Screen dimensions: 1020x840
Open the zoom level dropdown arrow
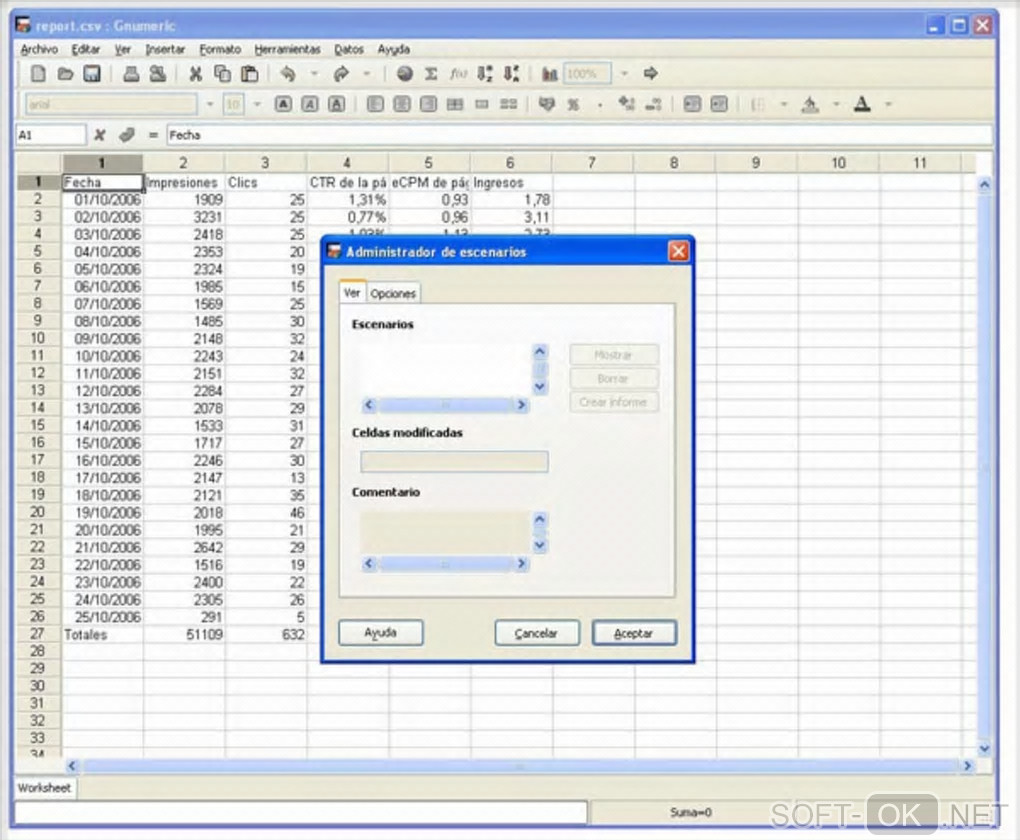tap(624, 74)
